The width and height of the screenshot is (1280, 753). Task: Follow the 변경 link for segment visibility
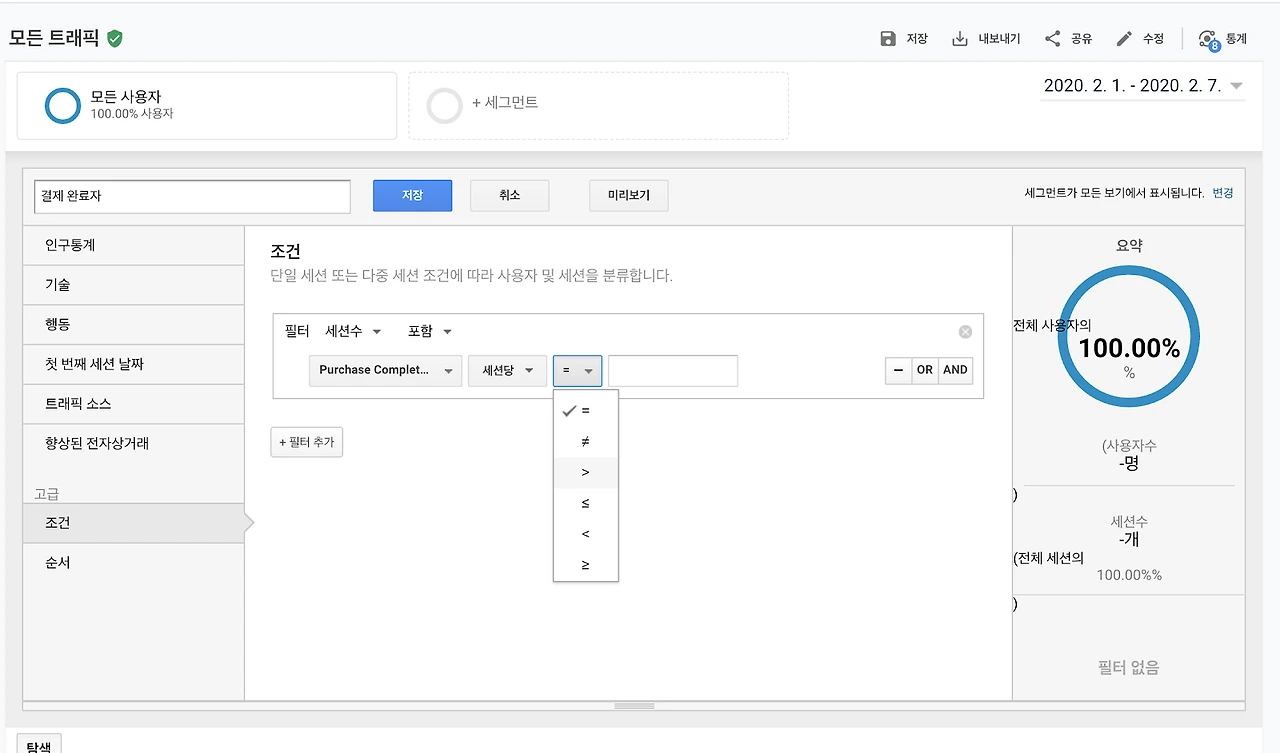pos(1223,193)
